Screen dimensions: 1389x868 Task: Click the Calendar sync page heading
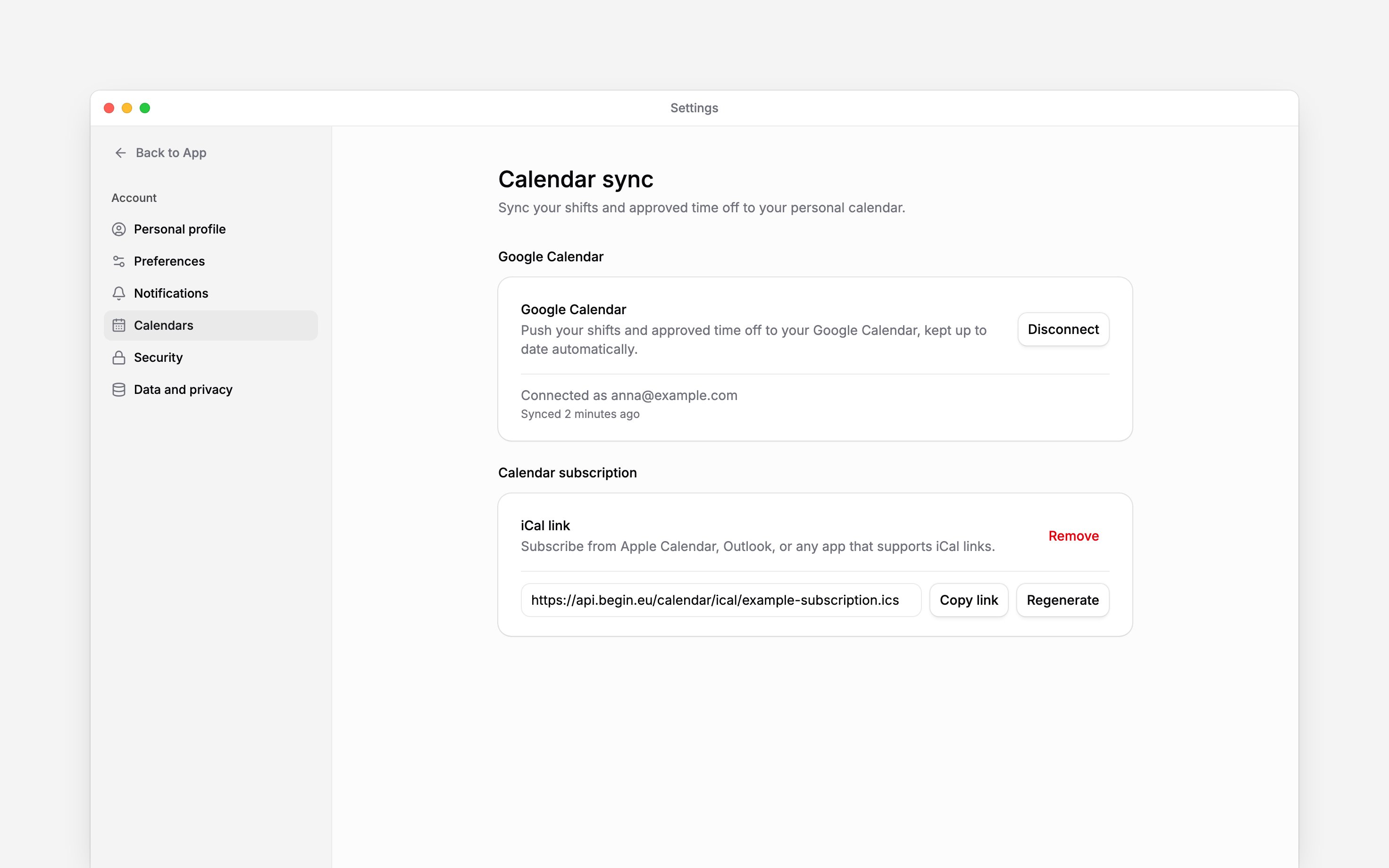click(x=576, y=179)
